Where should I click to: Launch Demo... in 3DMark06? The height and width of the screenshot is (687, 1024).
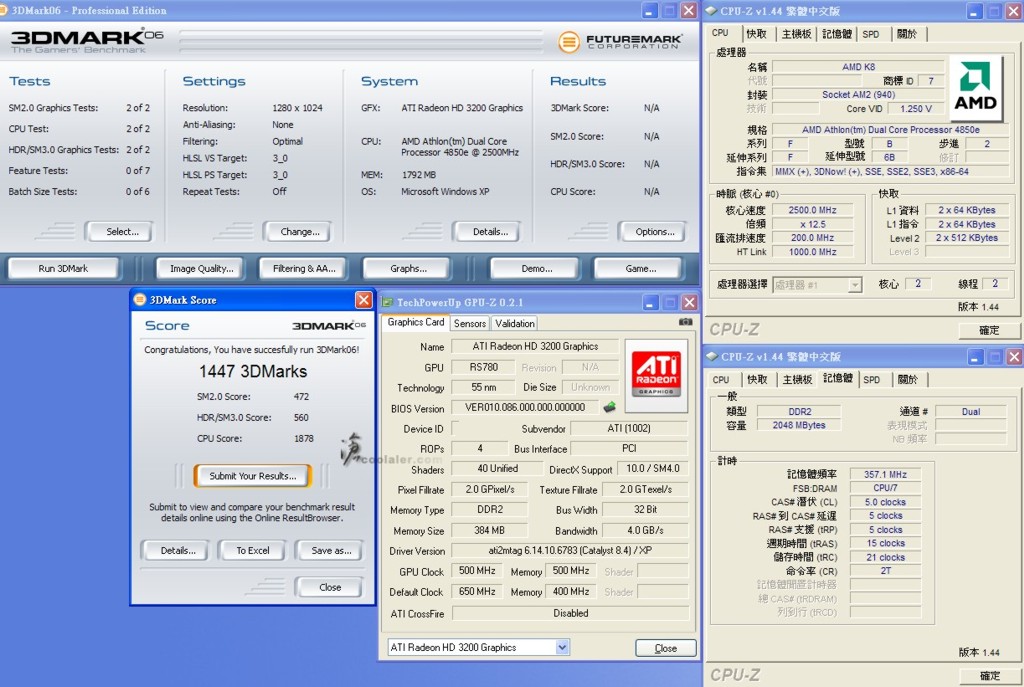coord(534,268)
